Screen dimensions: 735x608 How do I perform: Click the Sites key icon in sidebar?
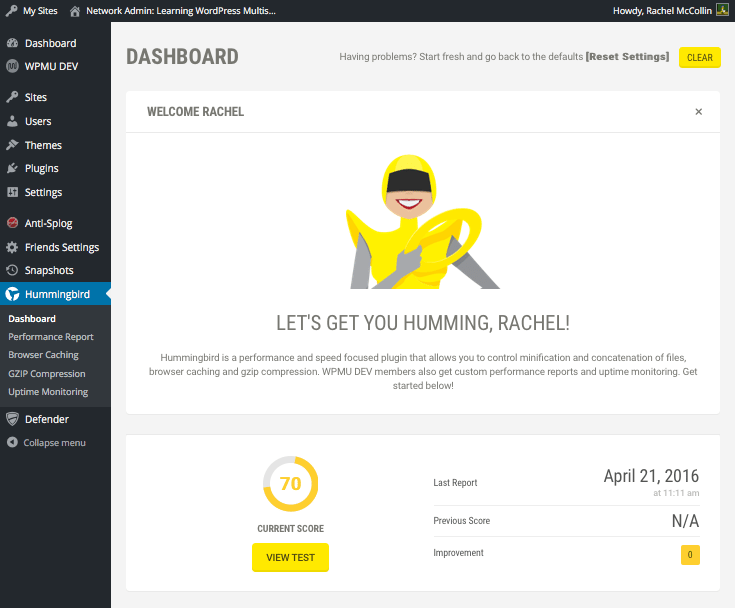click(13, 97)
